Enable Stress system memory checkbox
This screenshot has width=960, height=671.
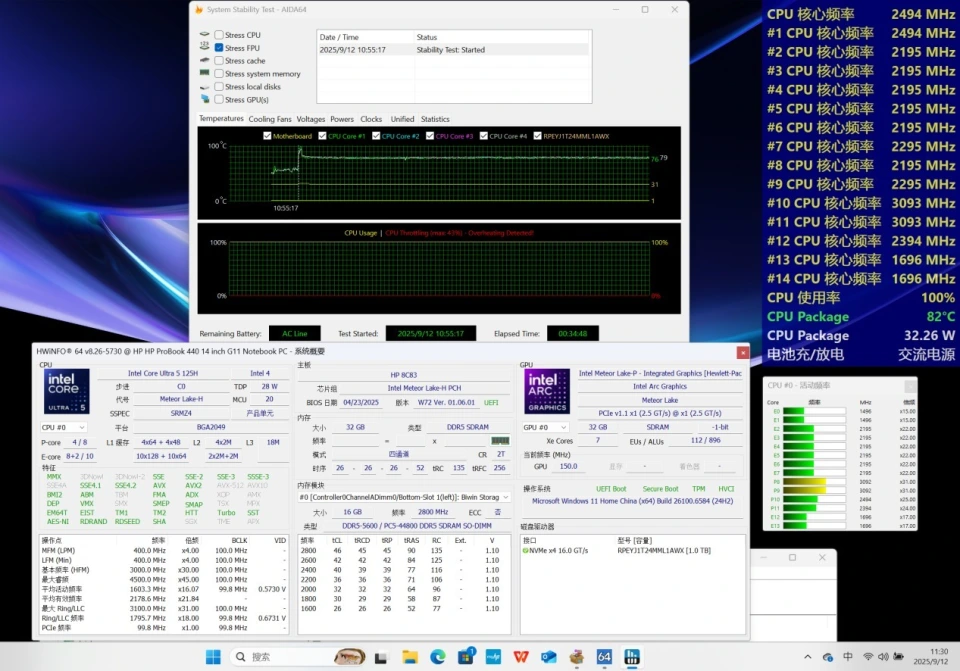pos(219,74)
